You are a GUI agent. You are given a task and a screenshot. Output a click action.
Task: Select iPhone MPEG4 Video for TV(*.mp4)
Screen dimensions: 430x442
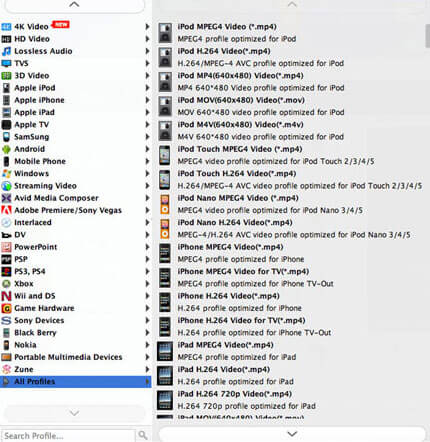[x=290, y=278]
